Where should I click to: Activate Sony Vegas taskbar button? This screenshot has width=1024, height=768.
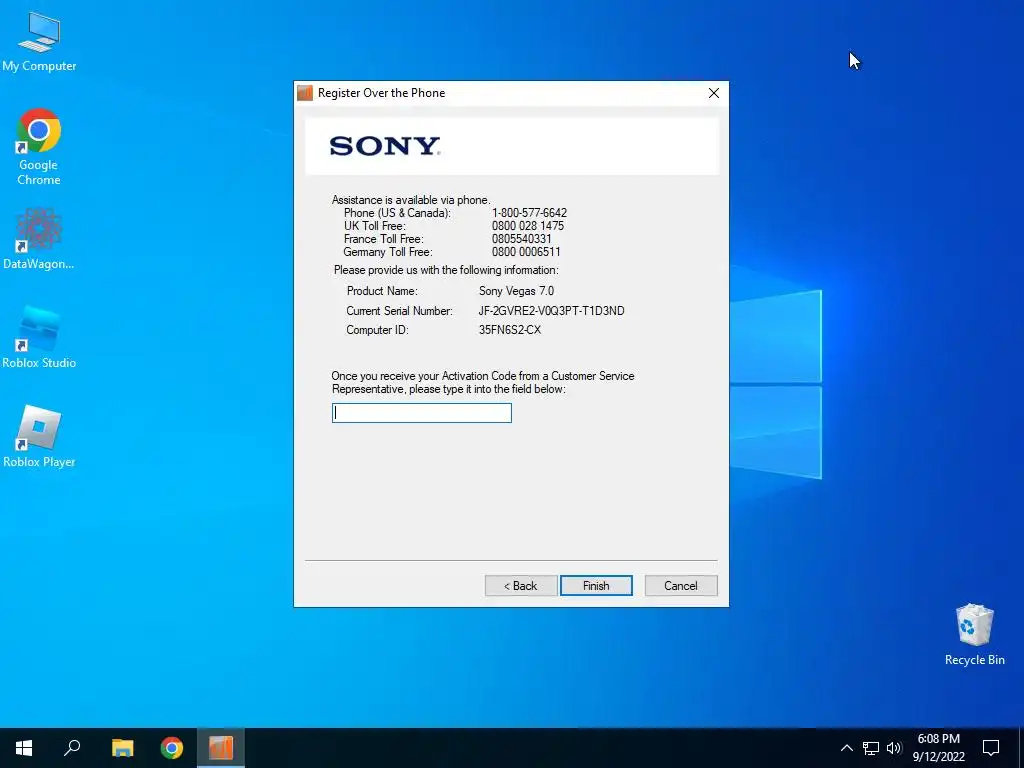221,748
